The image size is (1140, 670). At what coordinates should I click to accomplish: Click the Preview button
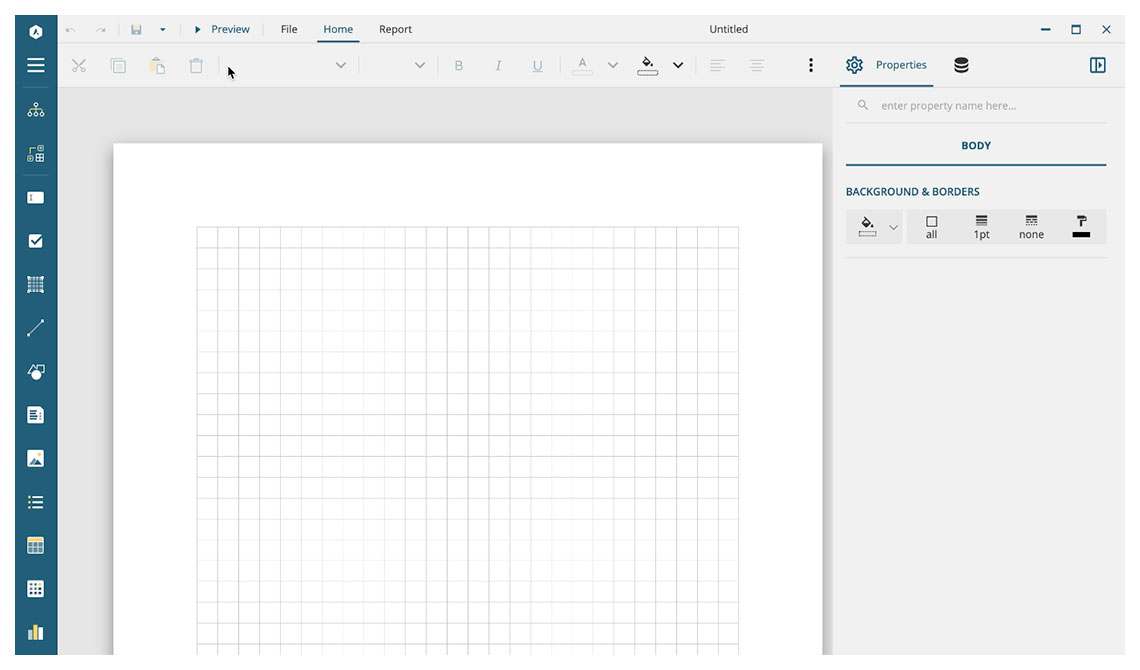coord(222,29)
